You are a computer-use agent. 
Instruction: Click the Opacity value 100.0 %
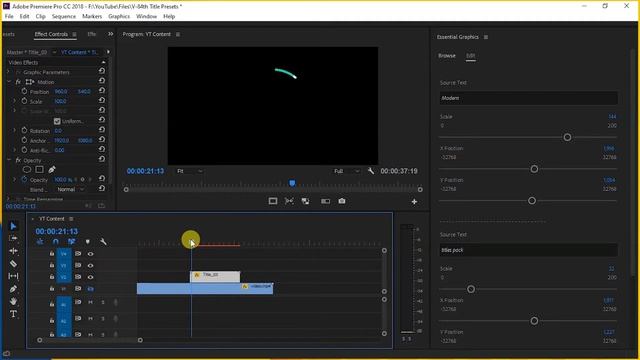click(x=62, y=180)
